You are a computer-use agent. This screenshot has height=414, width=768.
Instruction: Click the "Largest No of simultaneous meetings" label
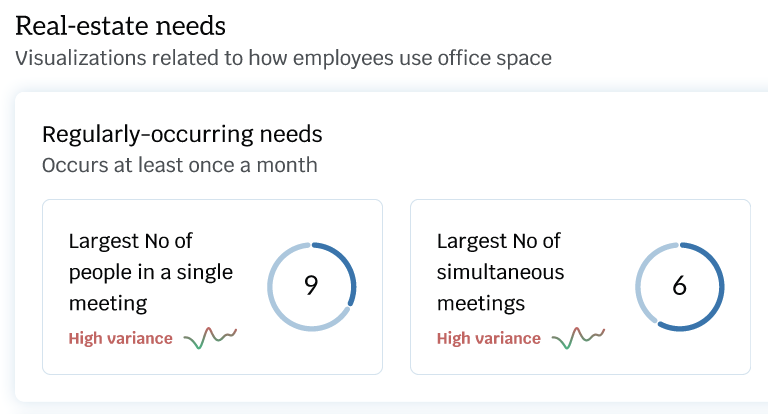[x=501, y=271]
